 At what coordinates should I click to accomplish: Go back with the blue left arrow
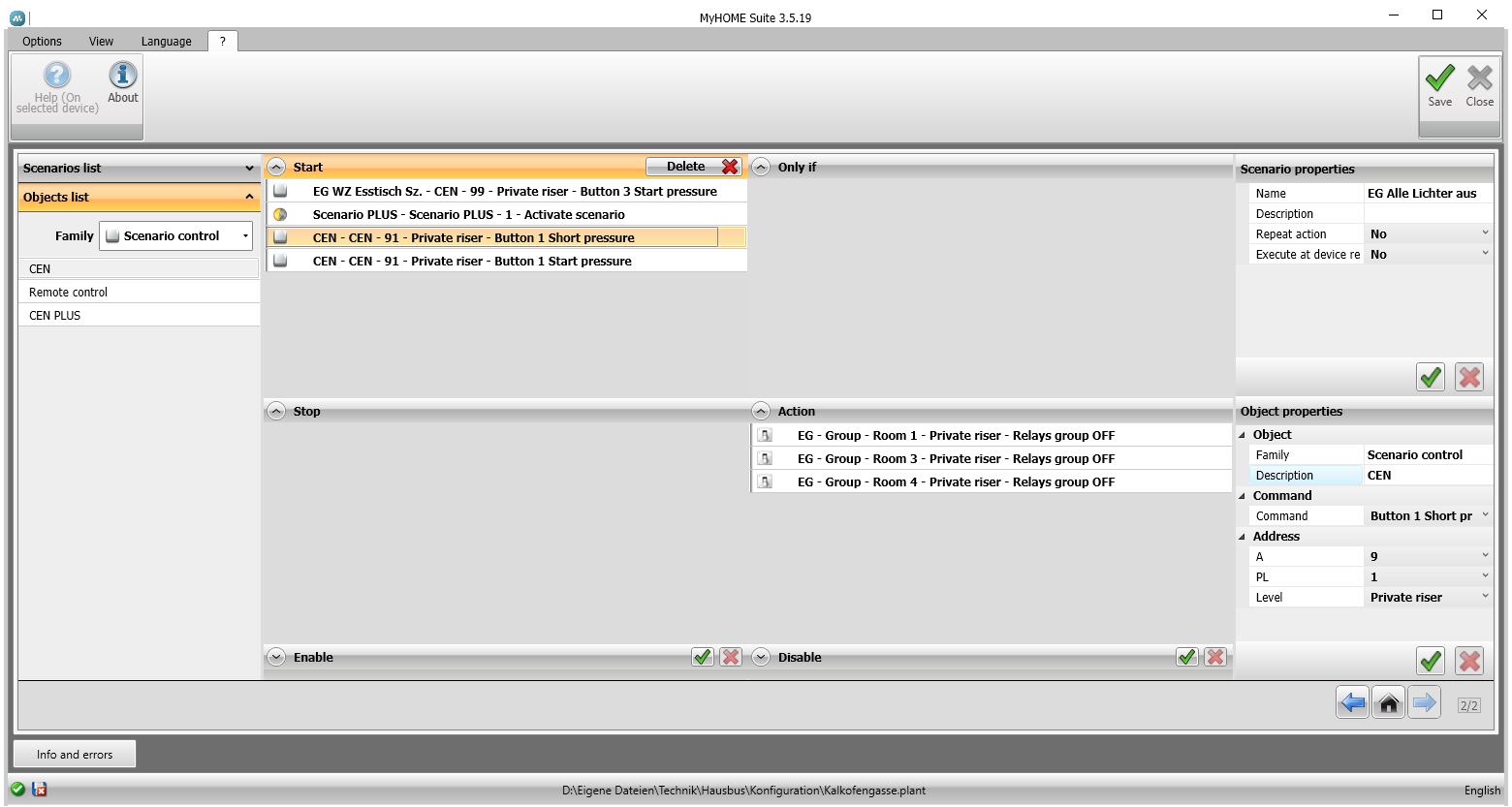[x=1352, y=703]
